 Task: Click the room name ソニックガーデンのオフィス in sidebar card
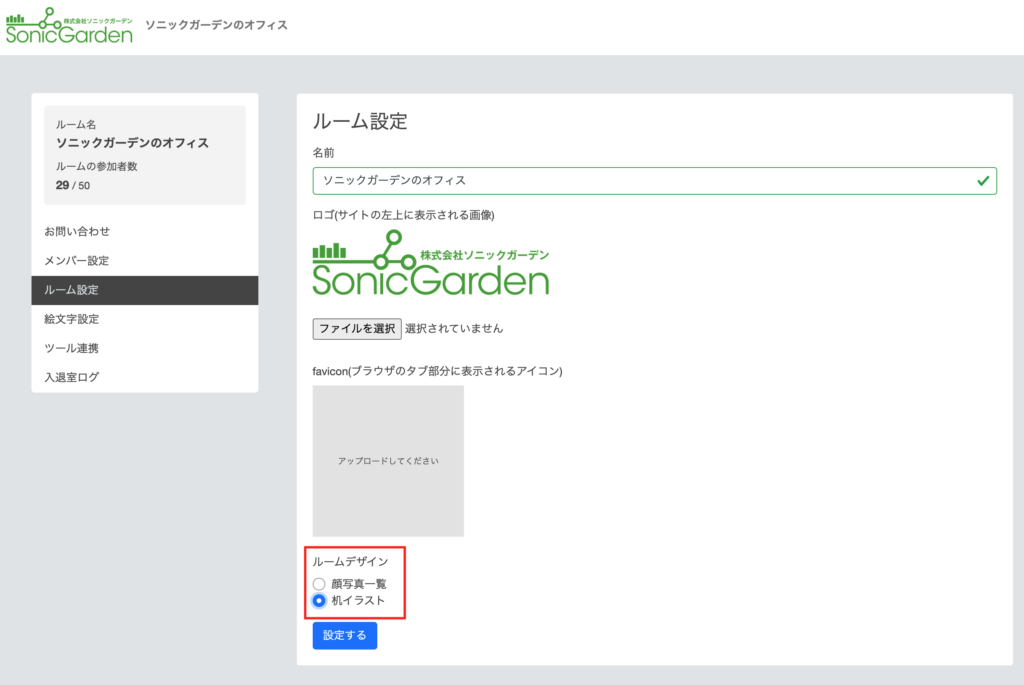pos(132,143)
